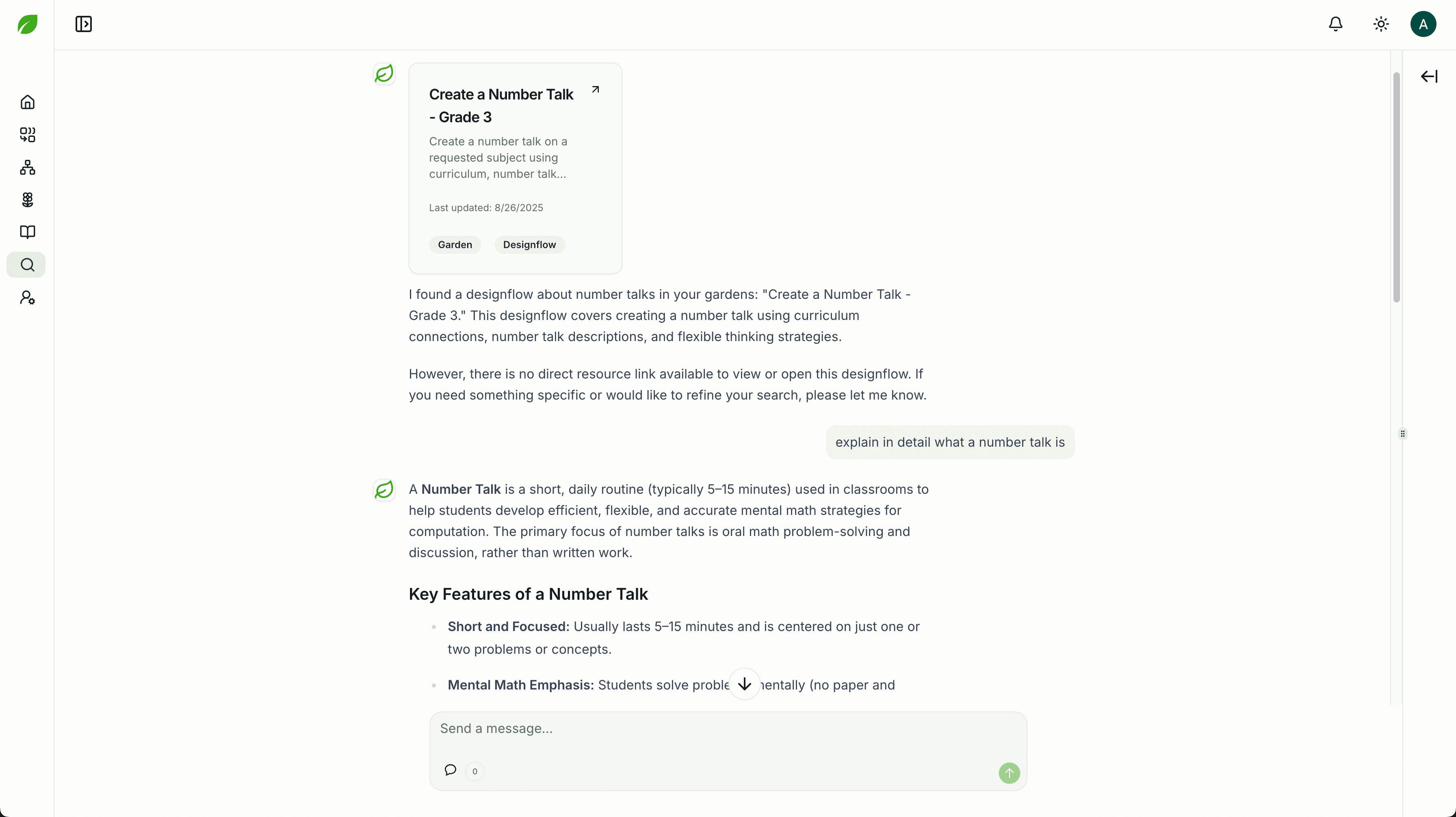
Task: Open user settings sidebar icon
Action: click(x=27, y=298)
